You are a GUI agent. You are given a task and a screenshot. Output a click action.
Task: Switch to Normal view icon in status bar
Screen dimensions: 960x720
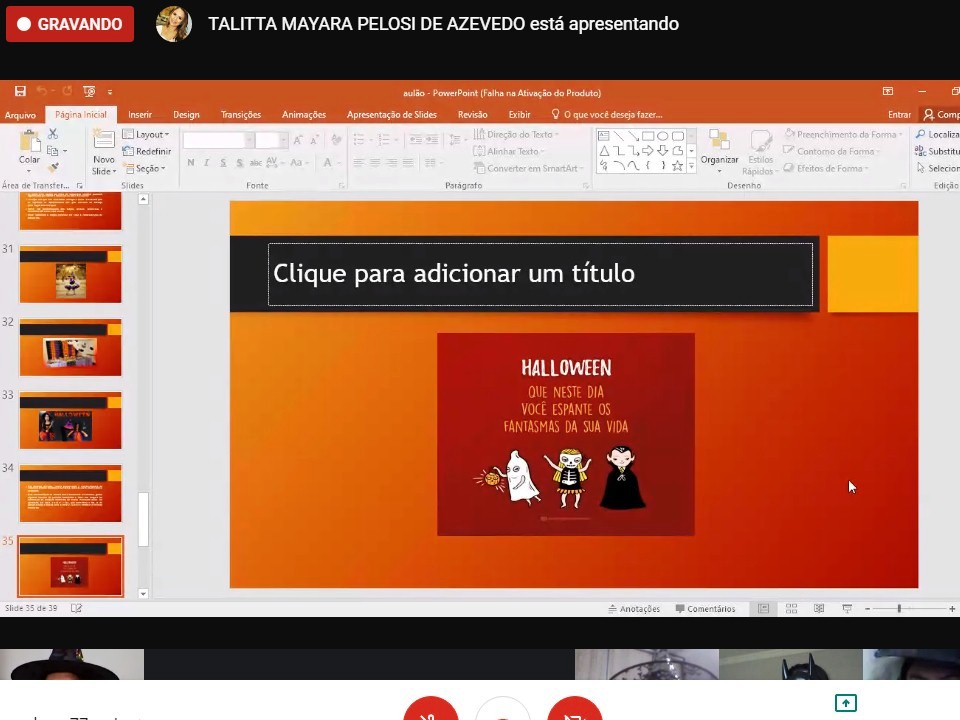[763, 609]
